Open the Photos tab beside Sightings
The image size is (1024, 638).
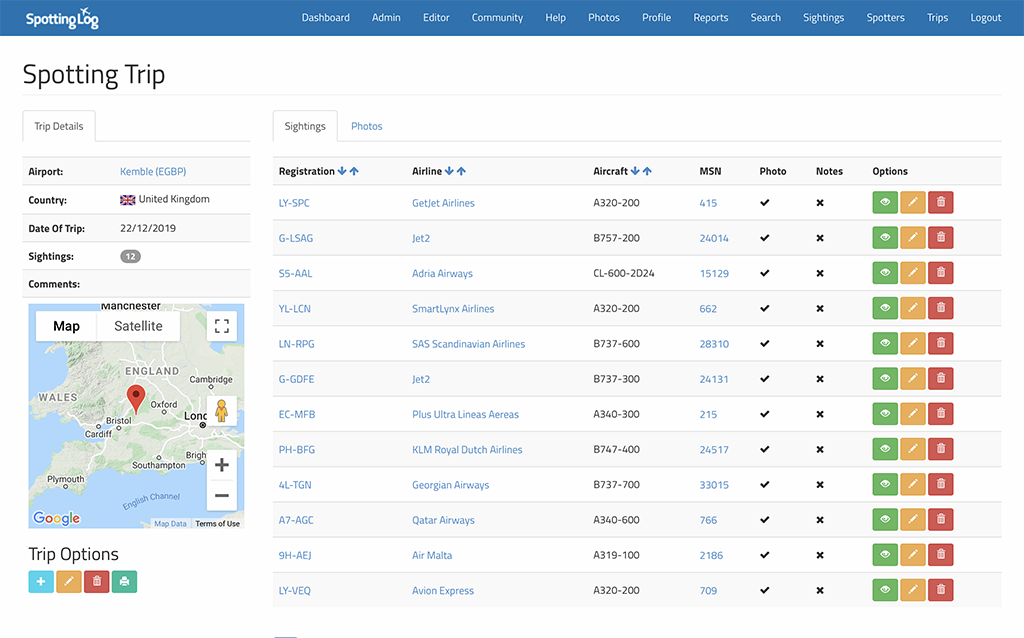(366, 126)
